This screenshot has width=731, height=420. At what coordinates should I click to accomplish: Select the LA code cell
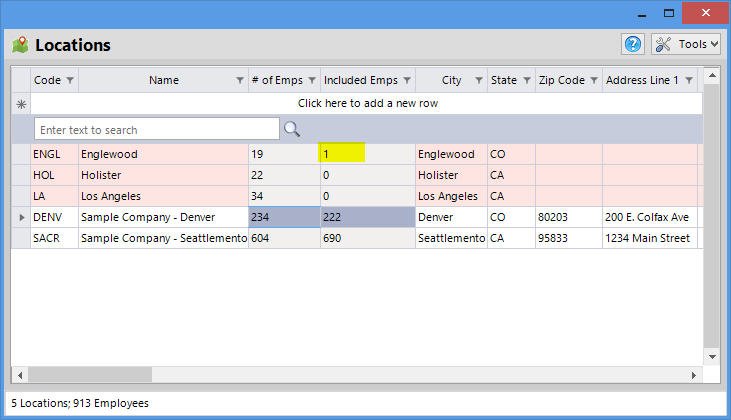coord(55,196)
